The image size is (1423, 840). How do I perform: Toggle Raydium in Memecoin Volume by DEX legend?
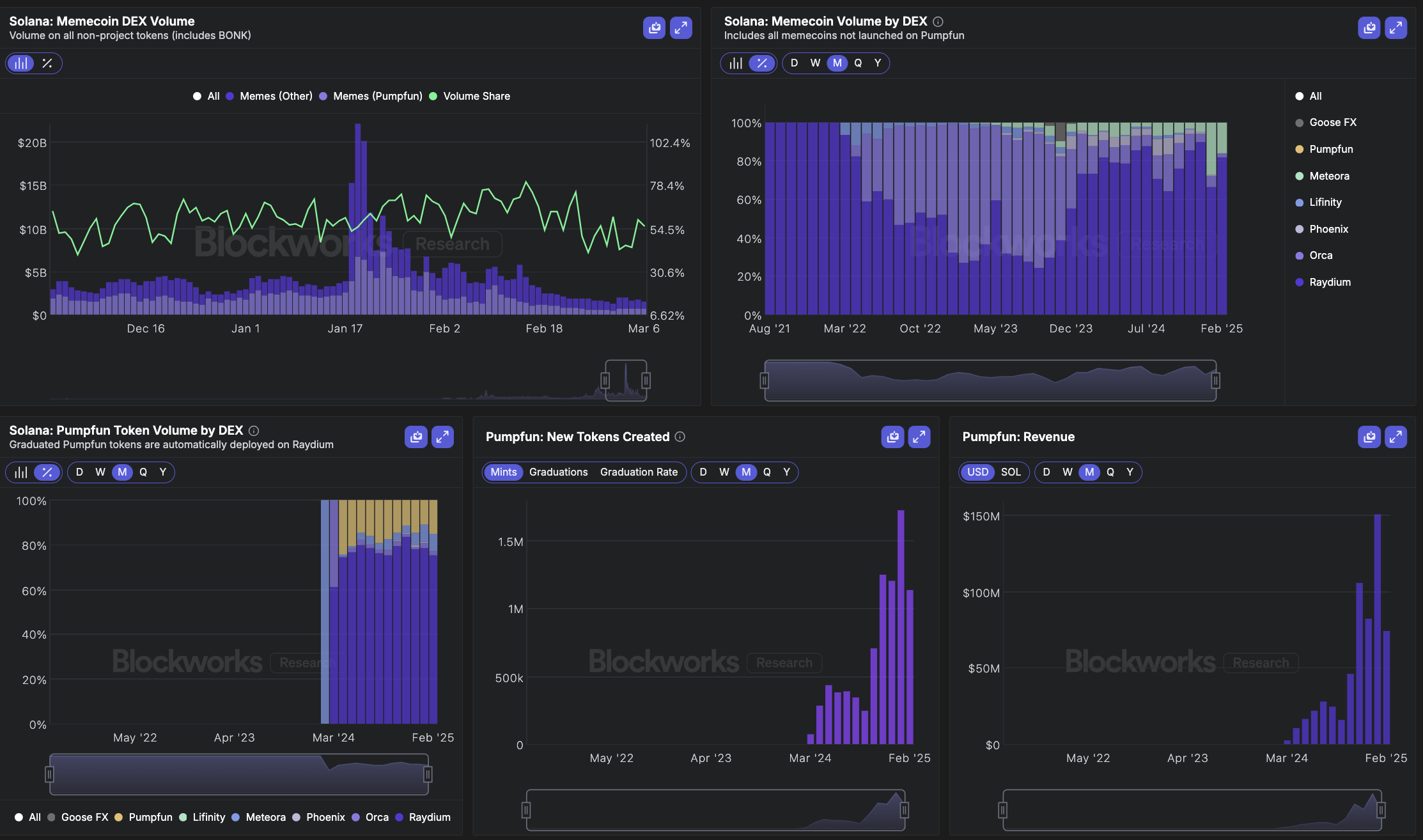pos(1323,283)
